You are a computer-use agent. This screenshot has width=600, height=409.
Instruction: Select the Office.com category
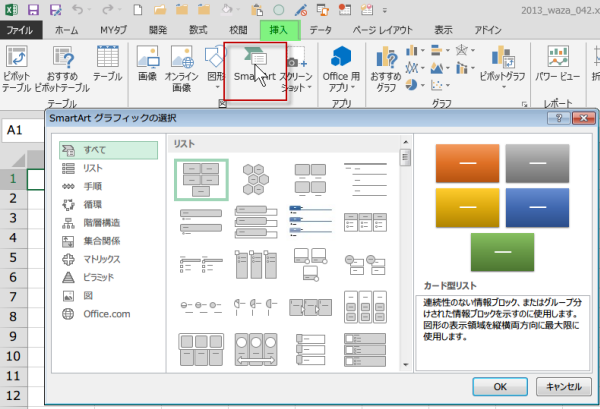[108, 313]
